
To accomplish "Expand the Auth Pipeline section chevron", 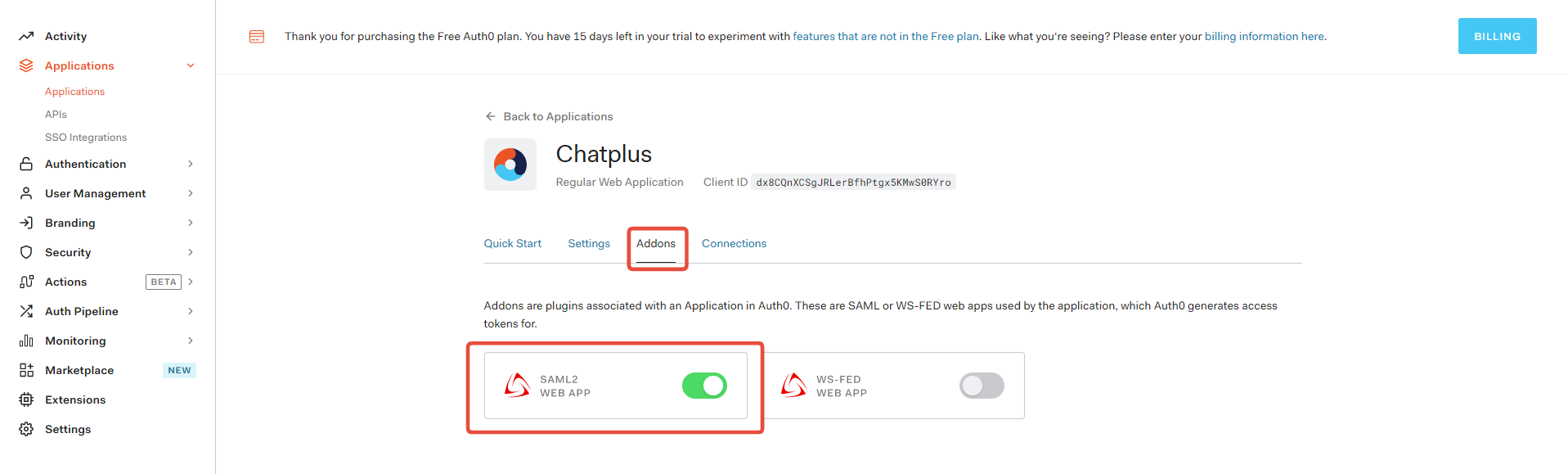I will click(x=191, y=311).
